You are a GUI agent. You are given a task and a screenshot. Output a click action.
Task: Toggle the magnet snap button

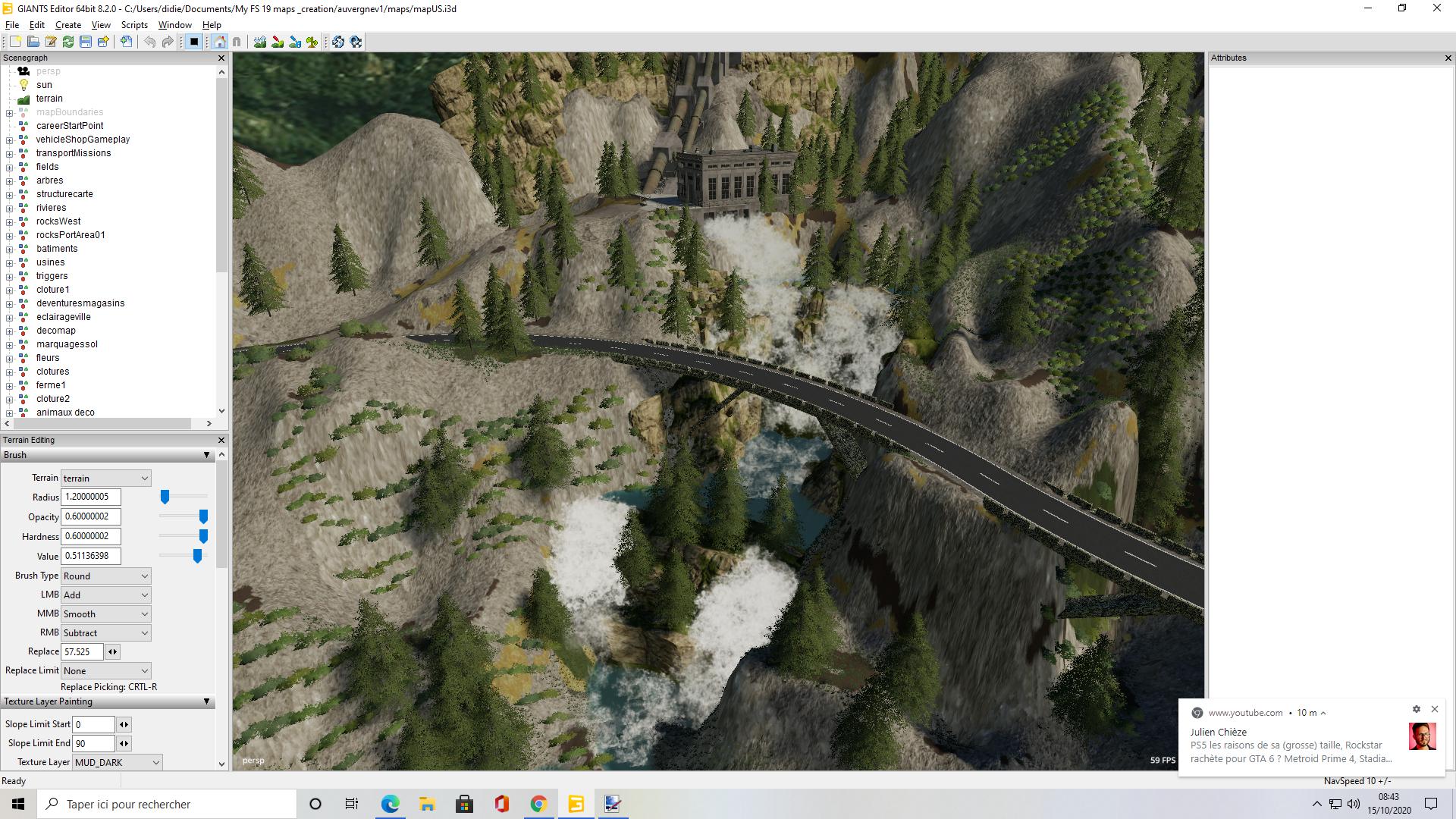[237, 42]
